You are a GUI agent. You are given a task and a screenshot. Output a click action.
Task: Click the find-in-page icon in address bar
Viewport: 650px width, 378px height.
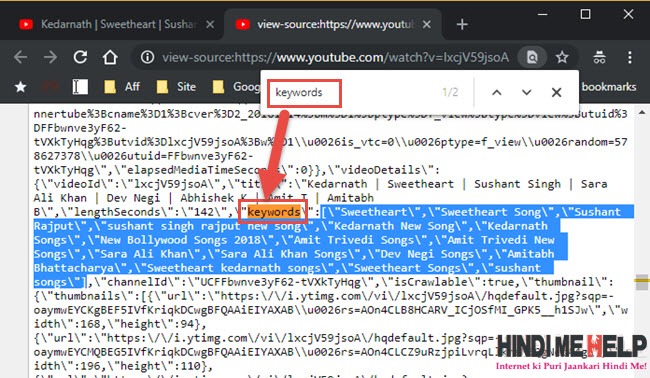point(532,57)
